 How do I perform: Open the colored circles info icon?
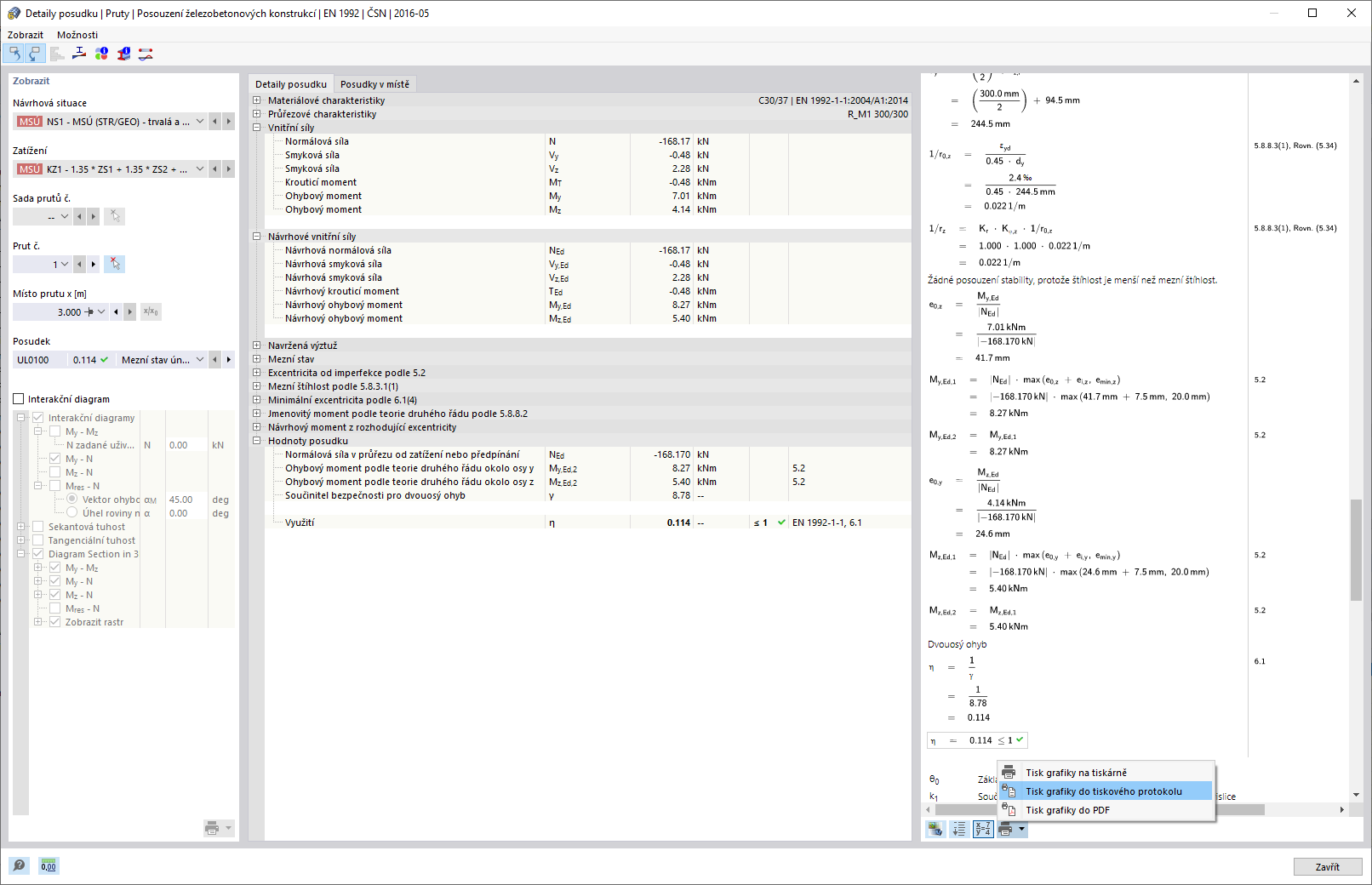point(101,54)
